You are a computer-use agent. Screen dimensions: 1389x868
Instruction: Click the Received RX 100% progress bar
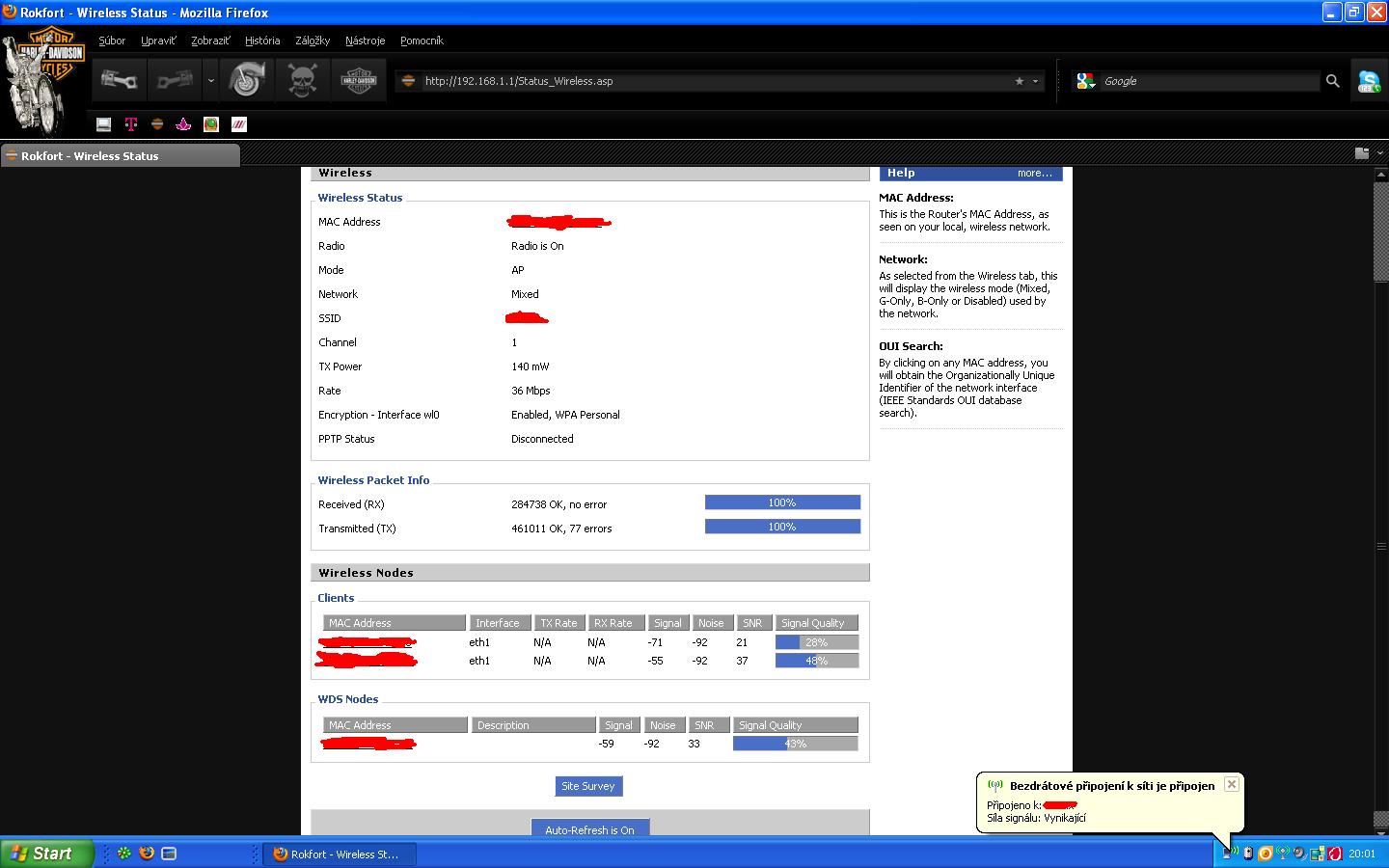pyautogui.click(x=782, y=502)
